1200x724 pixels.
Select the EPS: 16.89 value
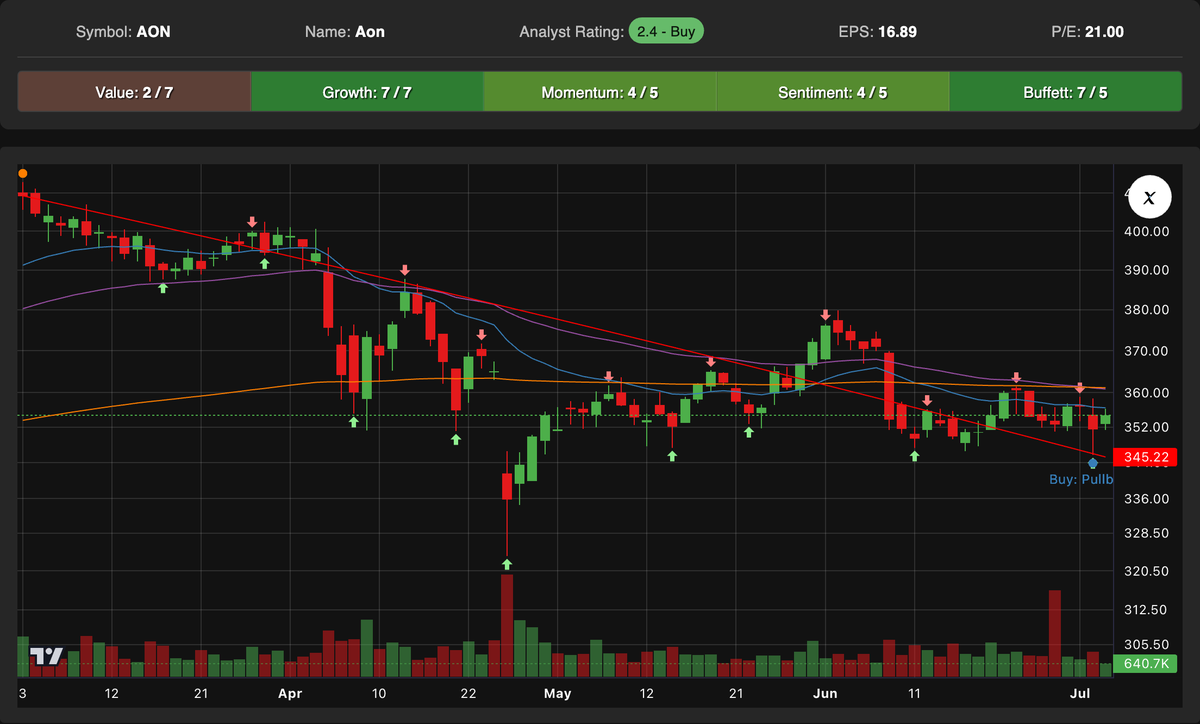878,32
